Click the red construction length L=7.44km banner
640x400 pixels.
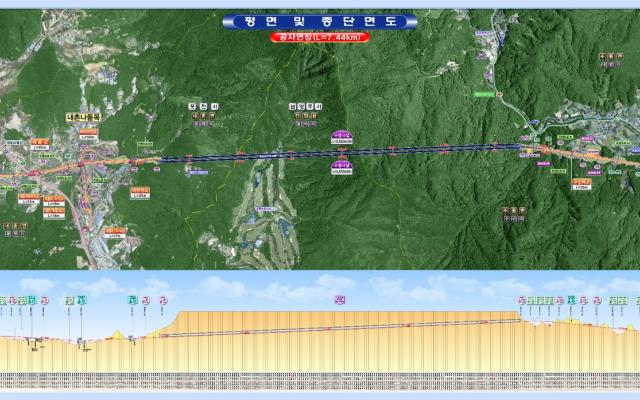(x=320, y=37)
